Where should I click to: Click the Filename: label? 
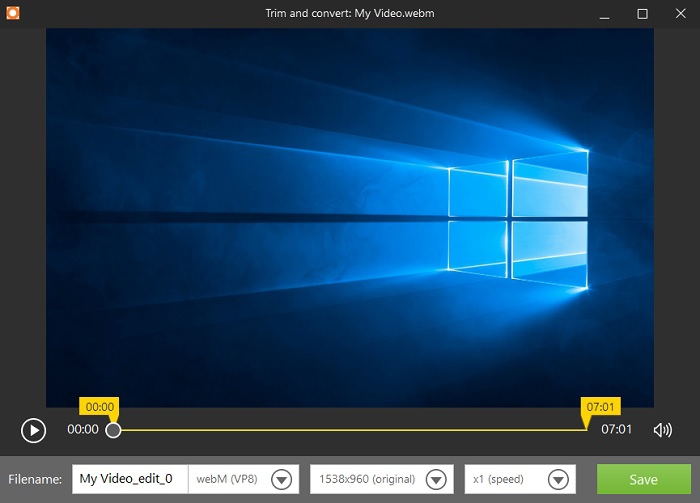coord(35,479)
